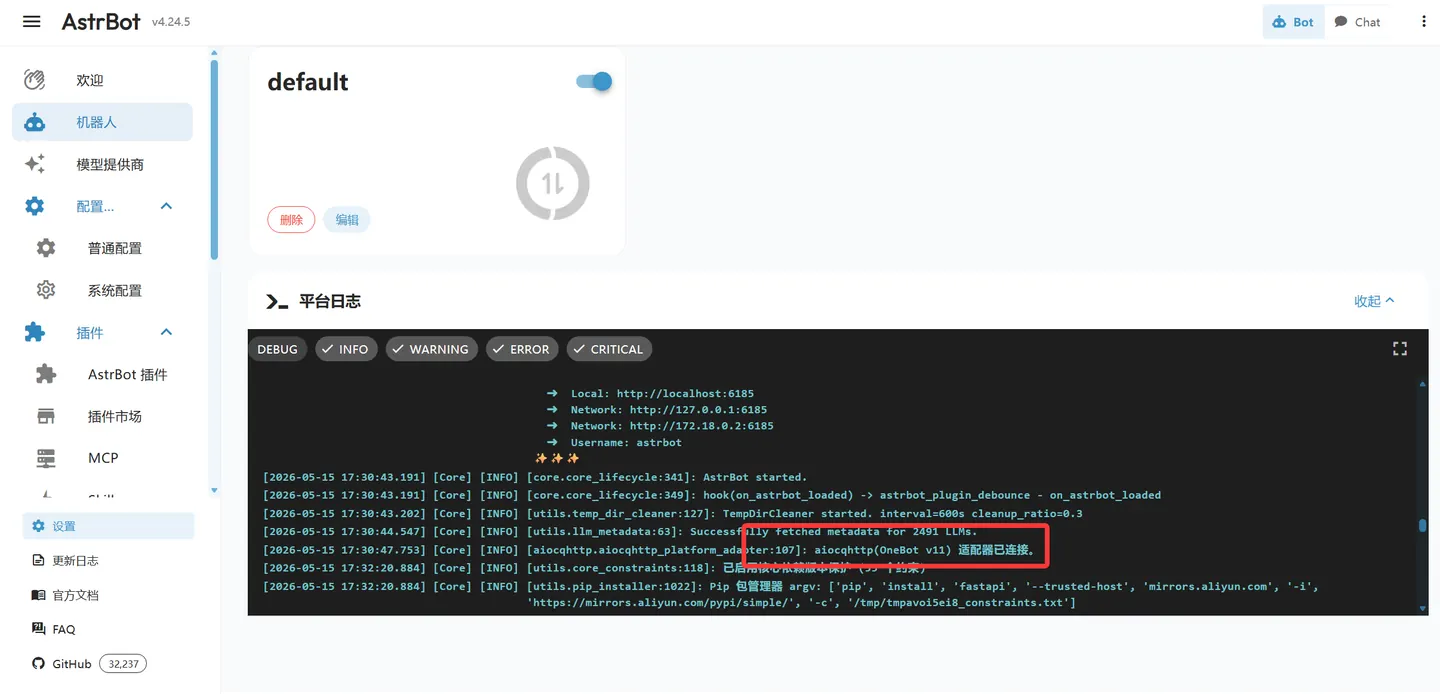Delete the default bot with 删除
This screenshot has height=694, width=1440.
click(x=291, y=220)
